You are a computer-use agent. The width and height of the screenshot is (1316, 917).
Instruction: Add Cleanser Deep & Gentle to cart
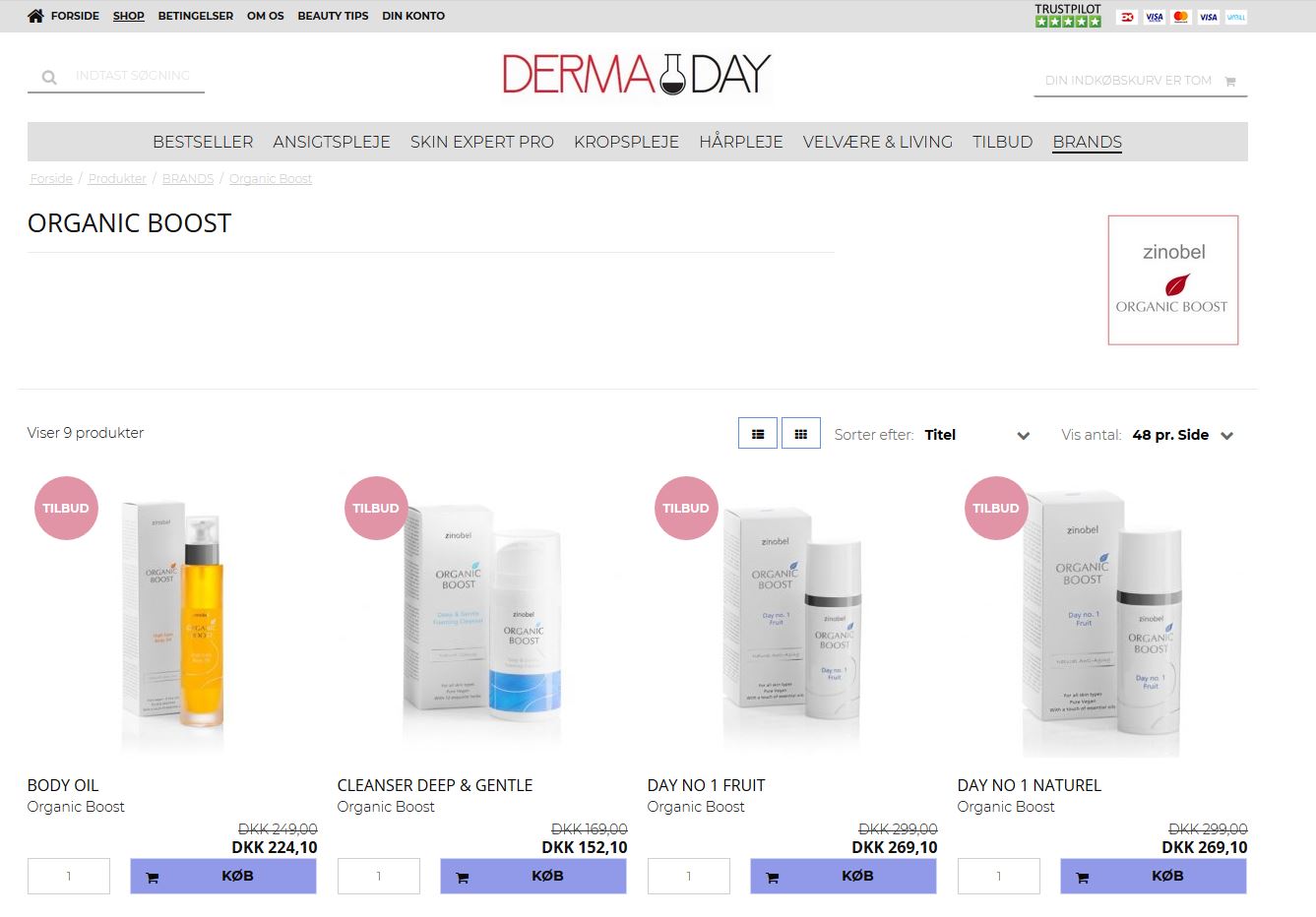pyautogui.click(x=533, y=876)
